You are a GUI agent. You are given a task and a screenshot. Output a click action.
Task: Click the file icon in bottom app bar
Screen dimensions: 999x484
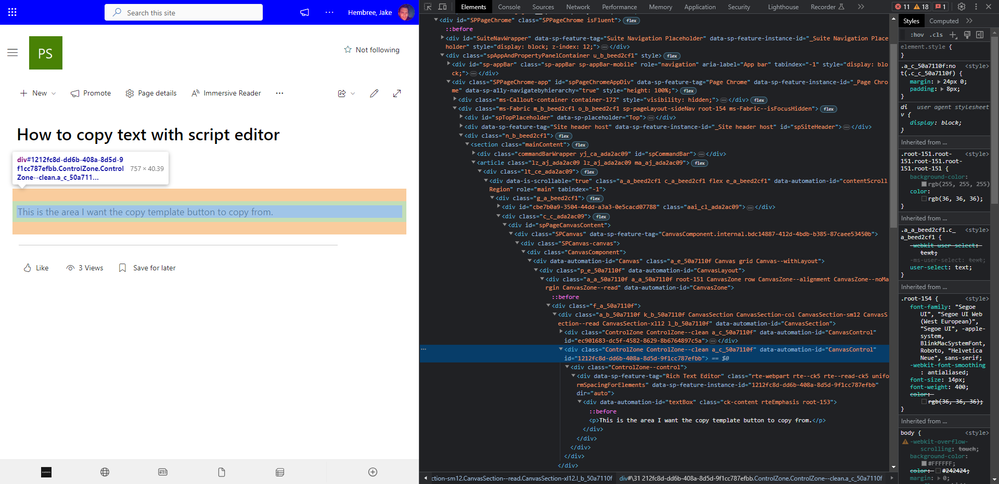tap(222, 472)
